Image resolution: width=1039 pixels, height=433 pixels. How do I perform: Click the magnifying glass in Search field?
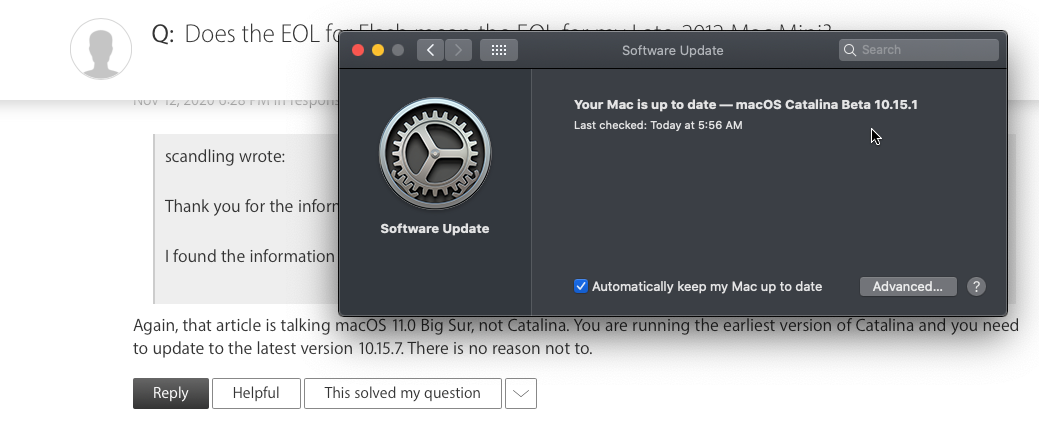850,50
